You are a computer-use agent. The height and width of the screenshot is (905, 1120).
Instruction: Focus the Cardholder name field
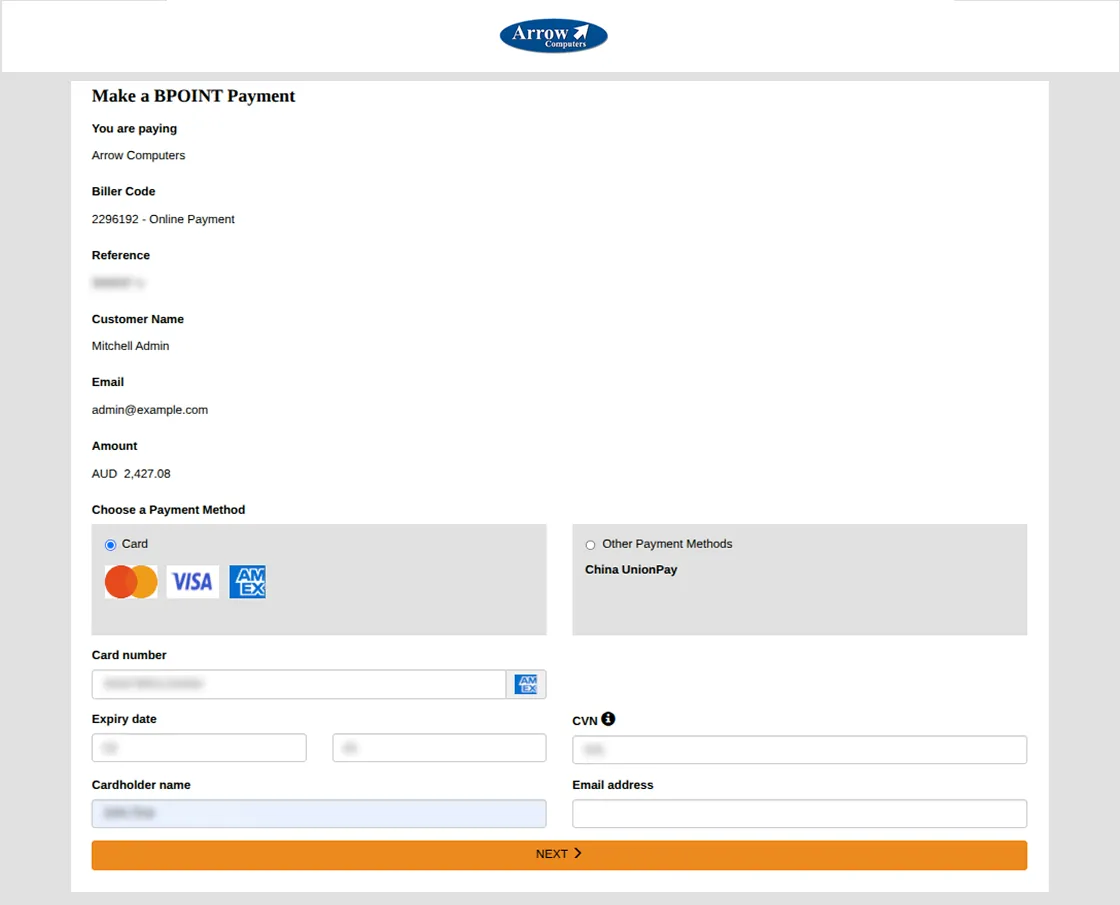pos(319,814)
